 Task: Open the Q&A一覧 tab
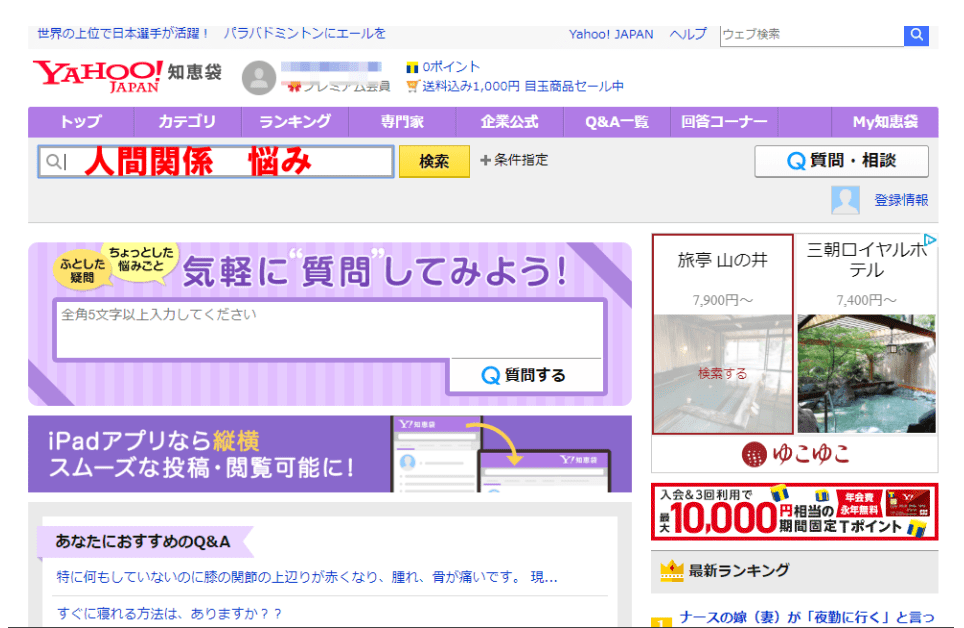[x=617, y=122]
